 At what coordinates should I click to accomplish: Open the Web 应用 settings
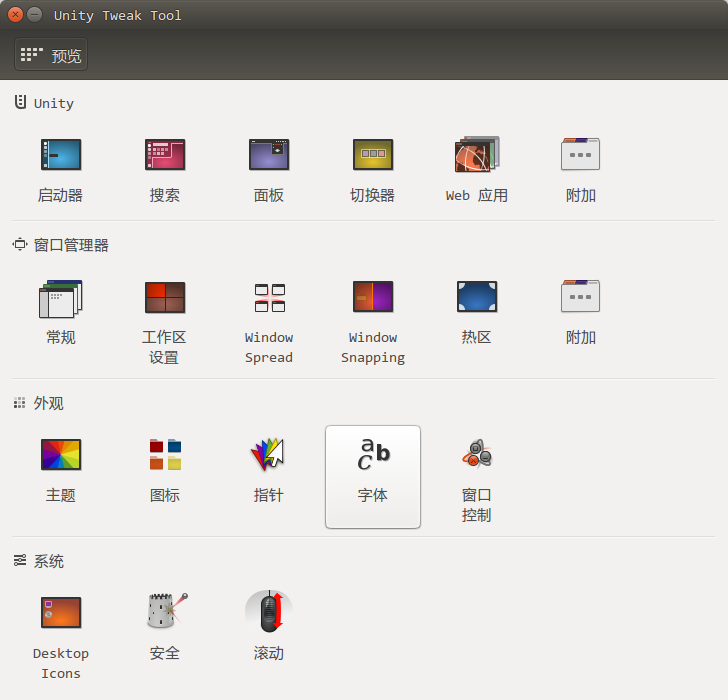click(477, 169)
